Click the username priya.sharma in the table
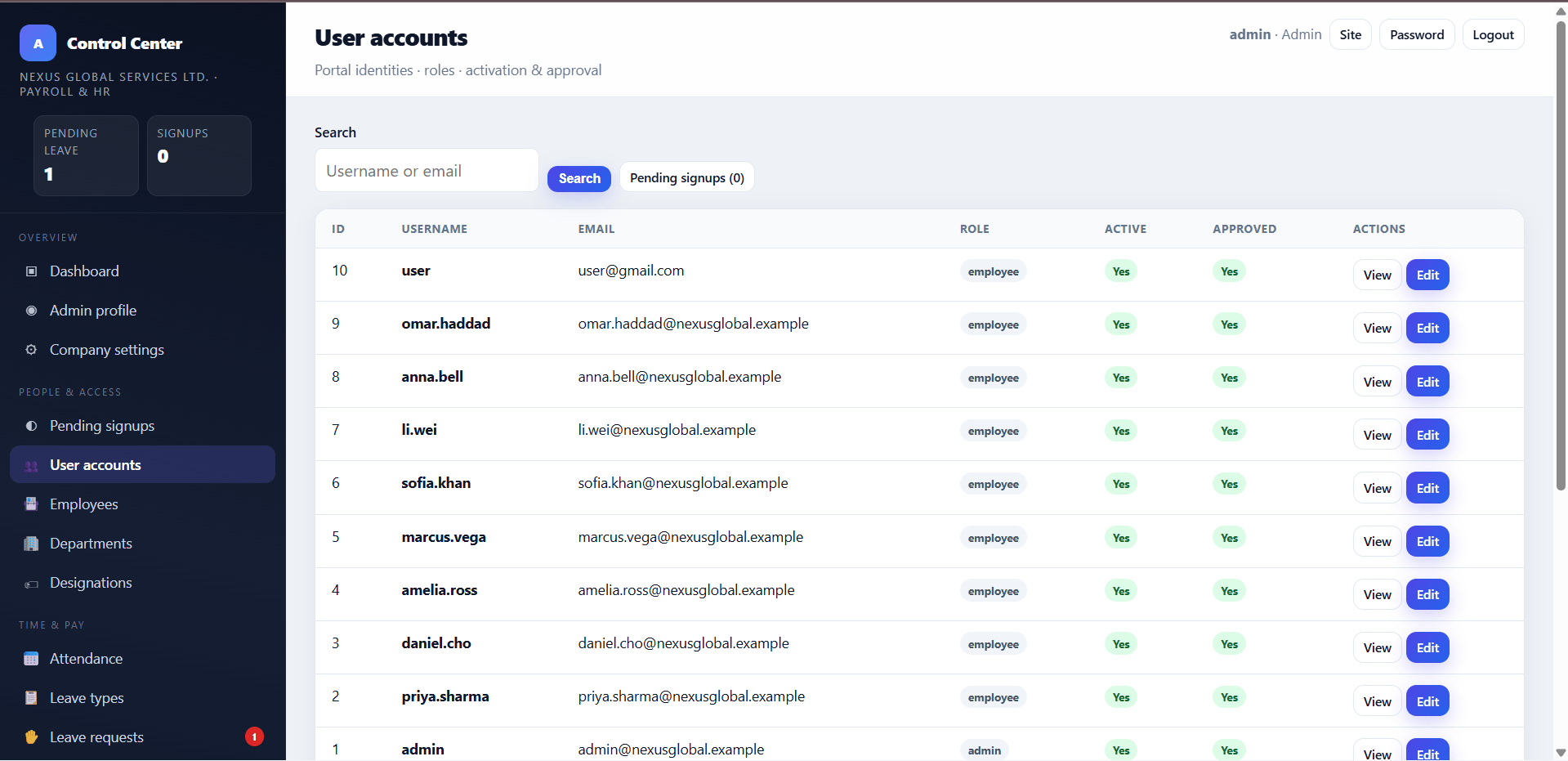The height and width of the screenshot is (761, 1568). click(x=445, y=696)
